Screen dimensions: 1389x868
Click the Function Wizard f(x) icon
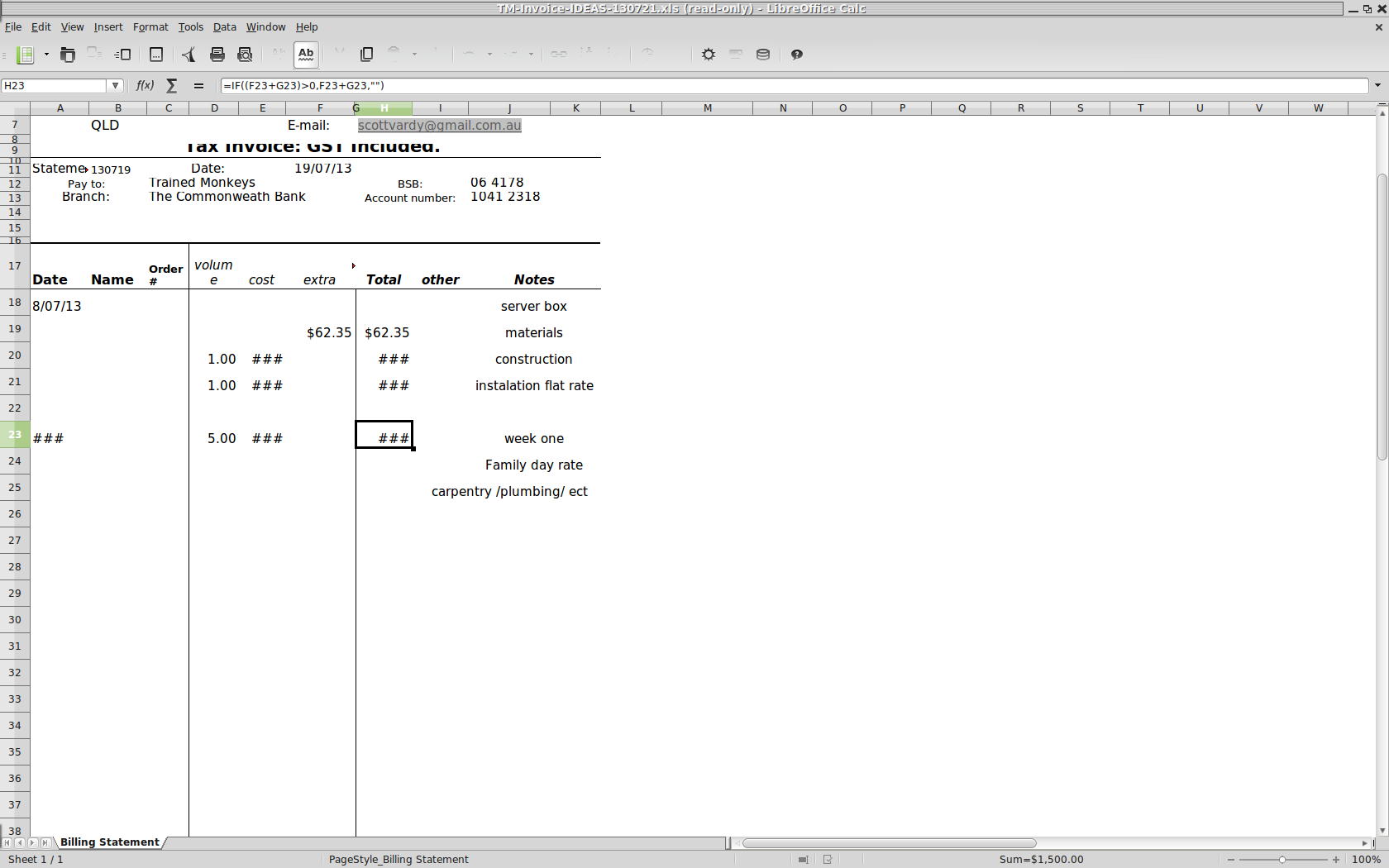[x=145, y=85]
